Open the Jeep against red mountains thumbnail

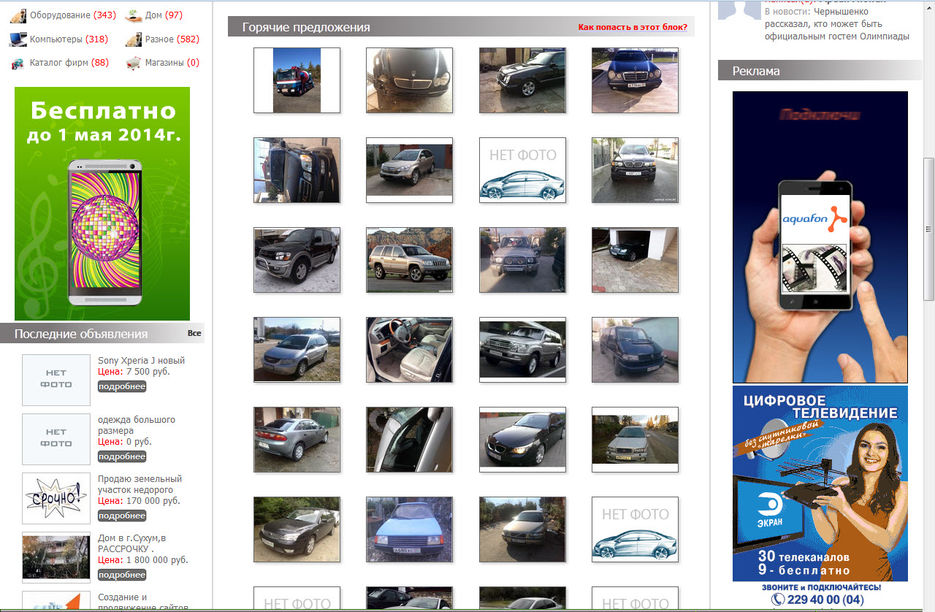pyautogui.click(x=410, y=260)
